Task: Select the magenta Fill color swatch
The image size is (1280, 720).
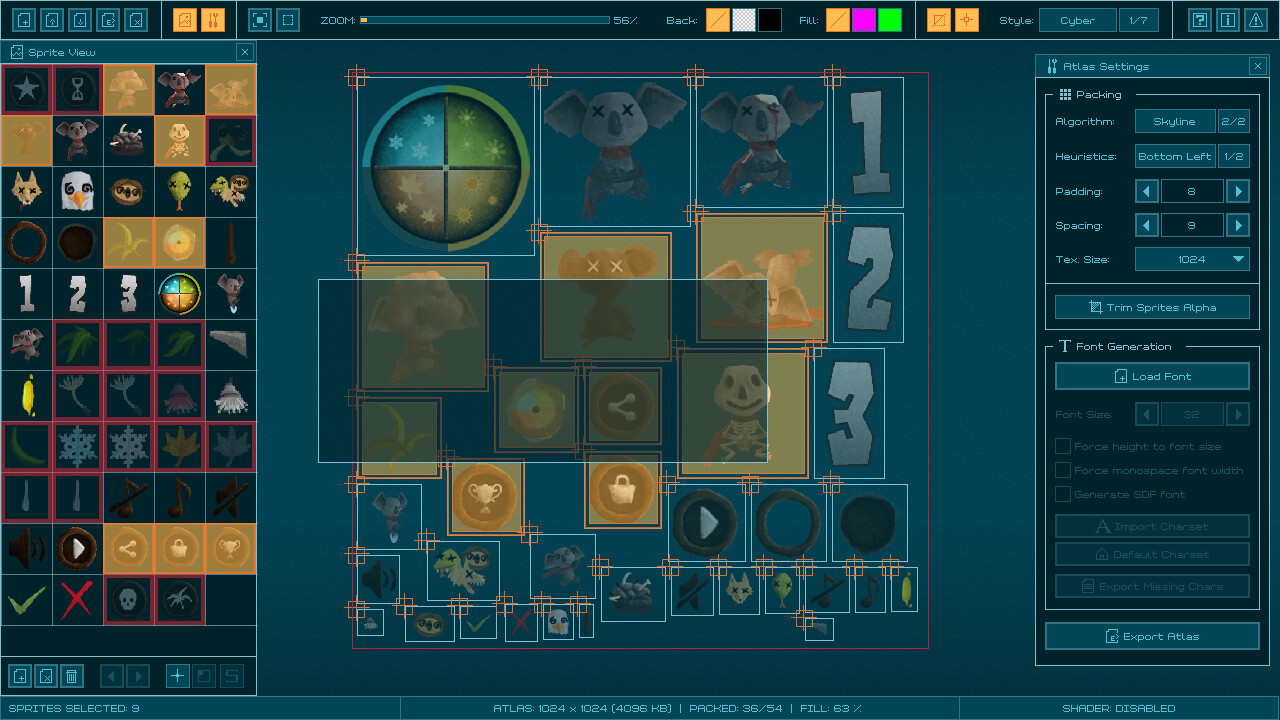Action: click(865, 19)
